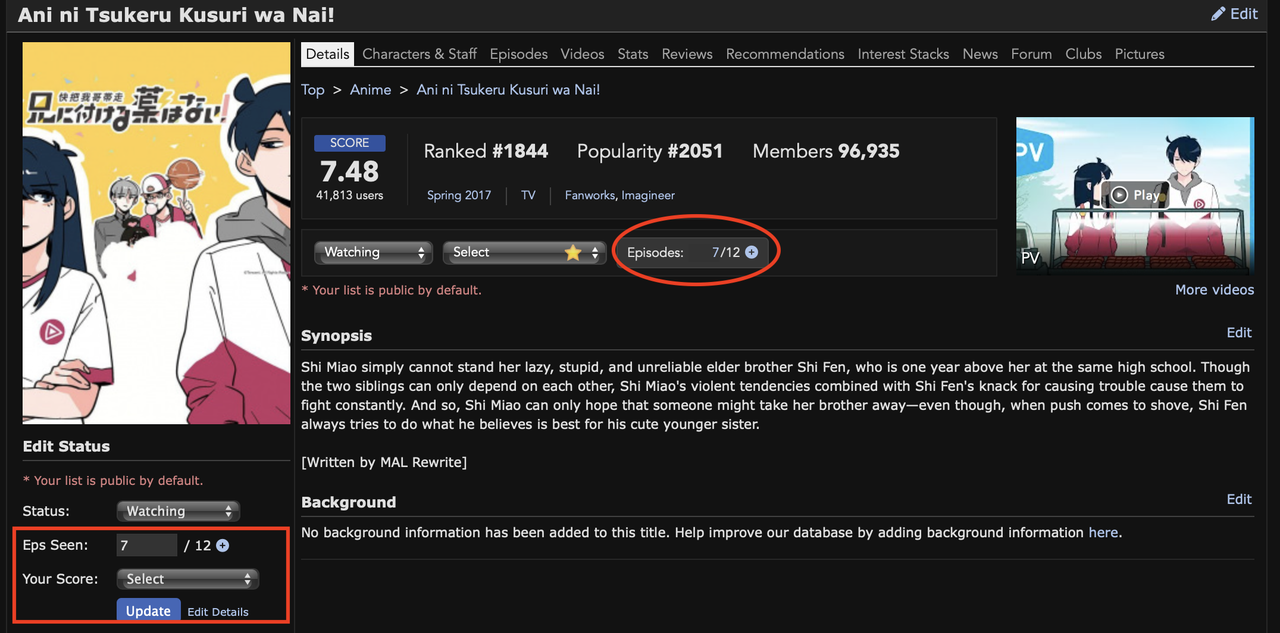Switch to the Characters & Staff tab
Viewport: 1280px width, 633px height.
pos(419,54)
